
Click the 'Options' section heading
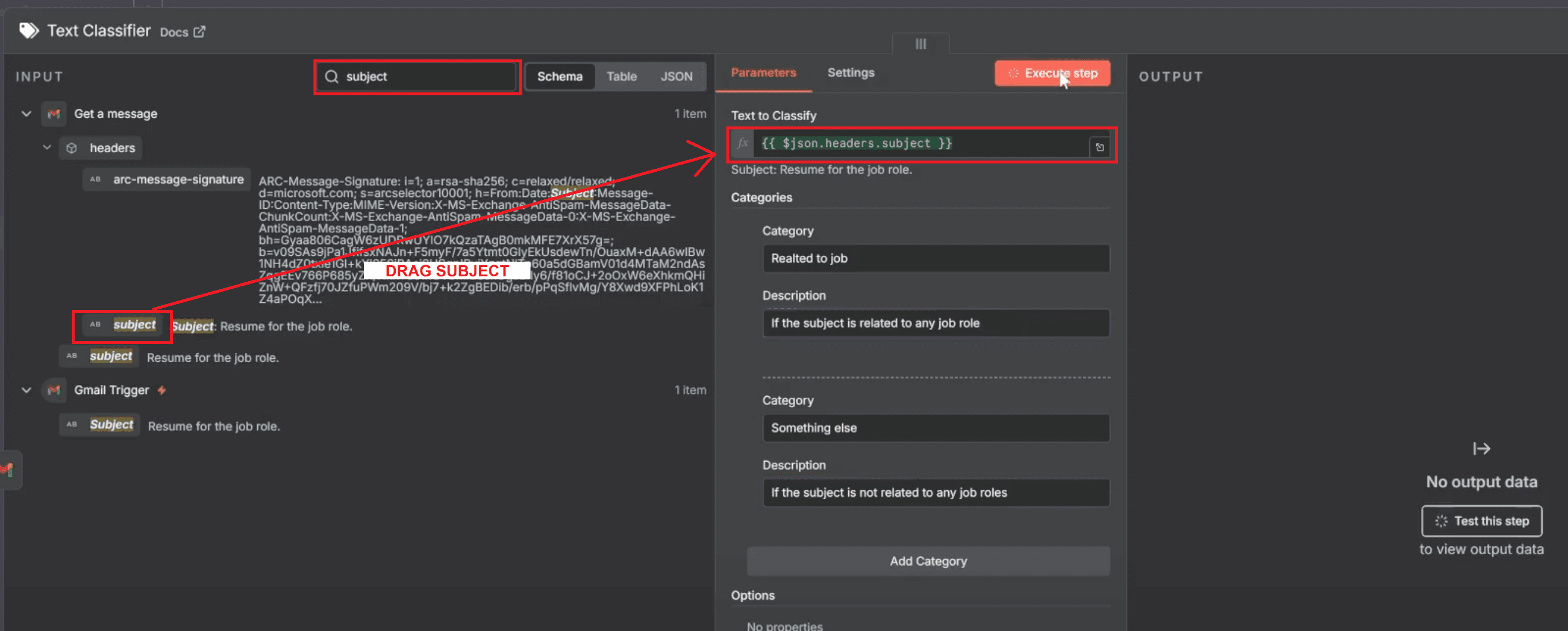point(752,596)
